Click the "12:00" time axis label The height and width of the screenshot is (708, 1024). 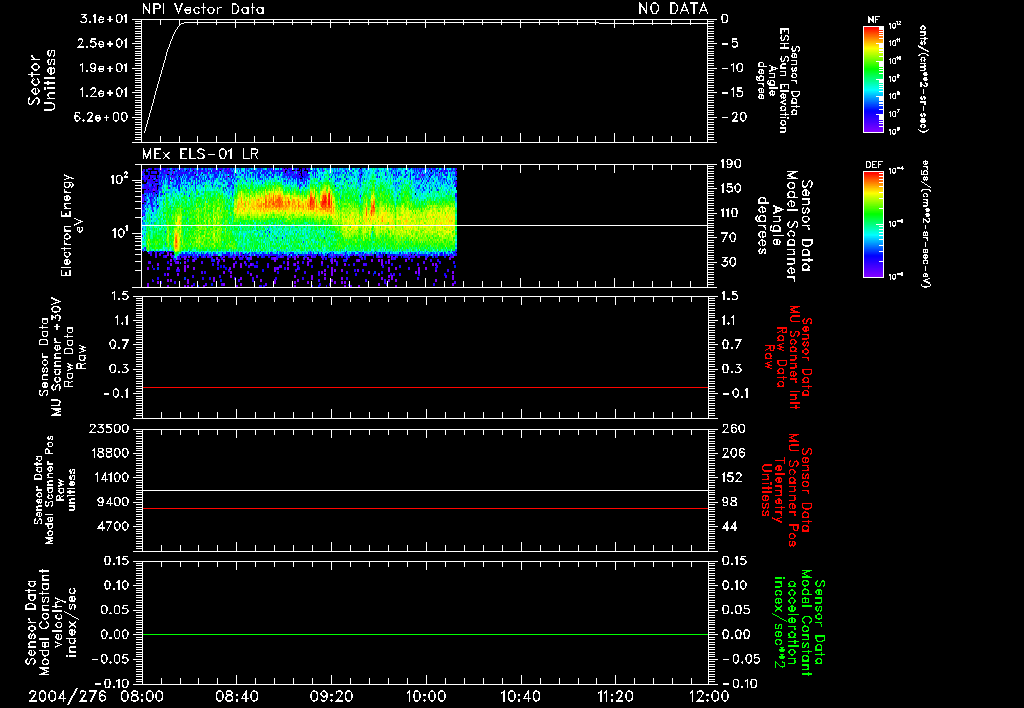tap(709, 696)
